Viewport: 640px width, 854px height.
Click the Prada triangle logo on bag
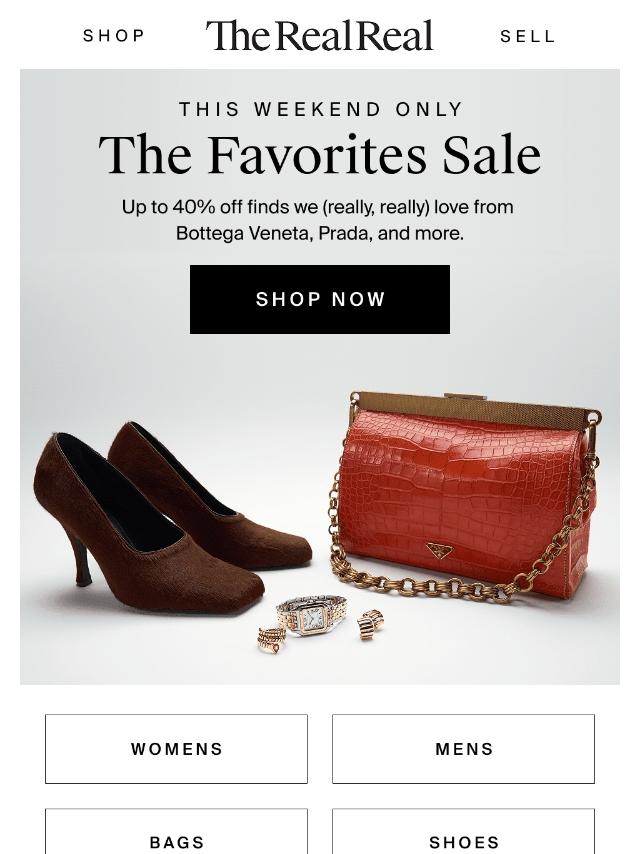[439, 550]
